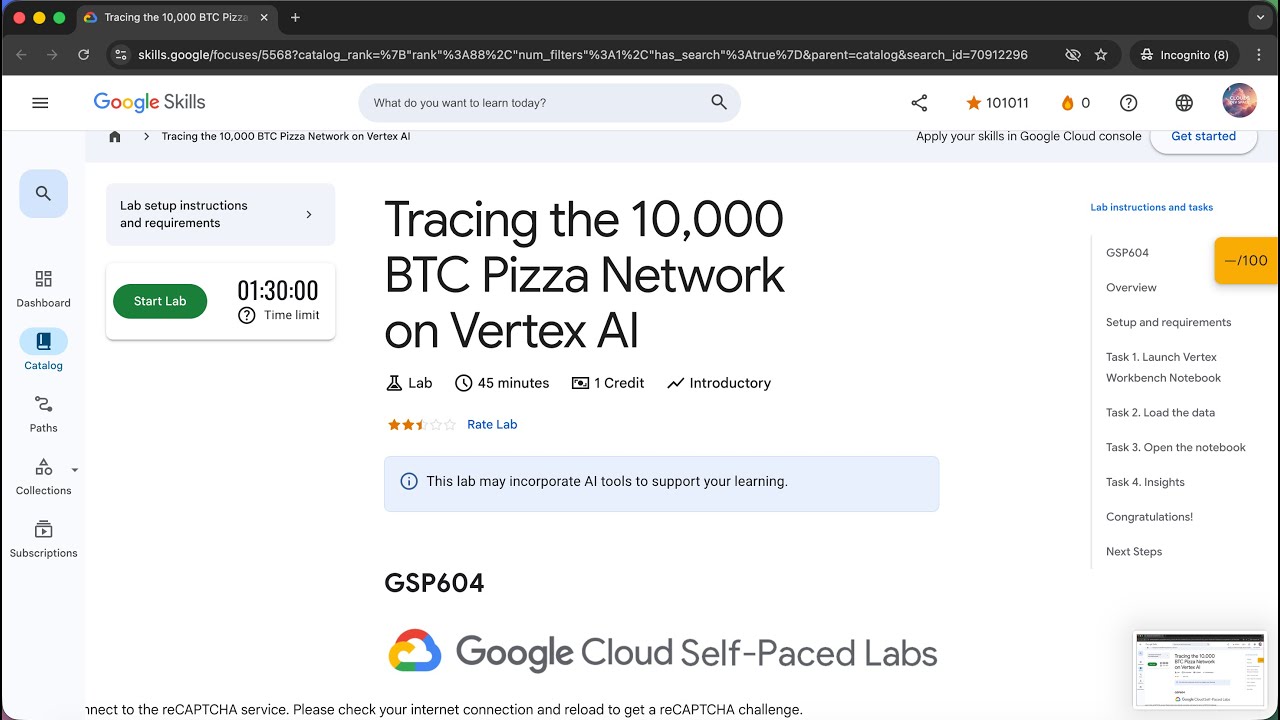Open the points star 101011
The height and width of the screenshot is (720, 1280).
997,102
